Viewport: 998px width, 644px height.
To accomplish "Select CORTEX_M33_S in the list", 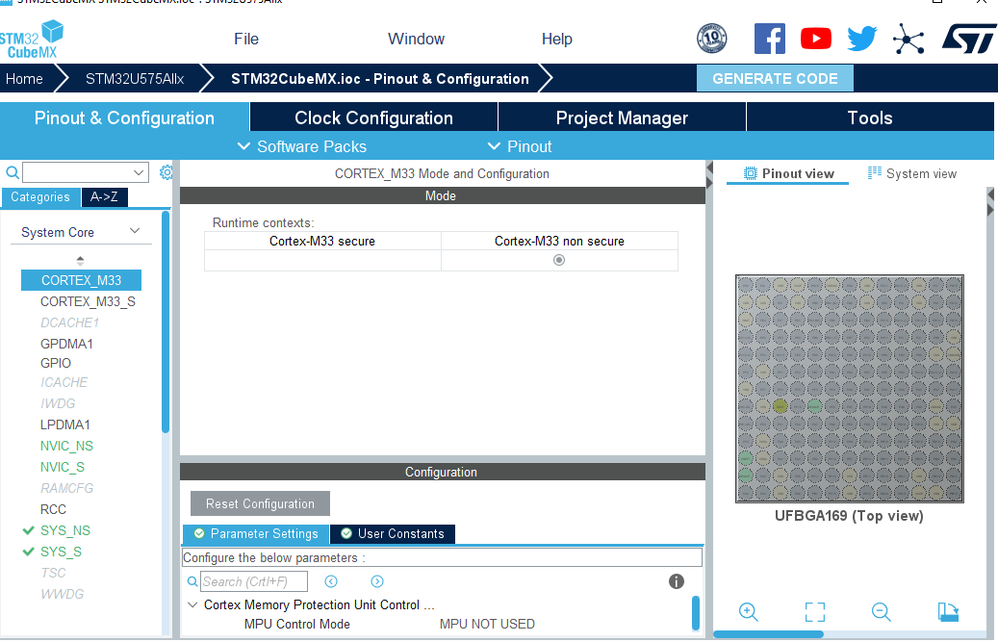I will [x=88, y=302].
